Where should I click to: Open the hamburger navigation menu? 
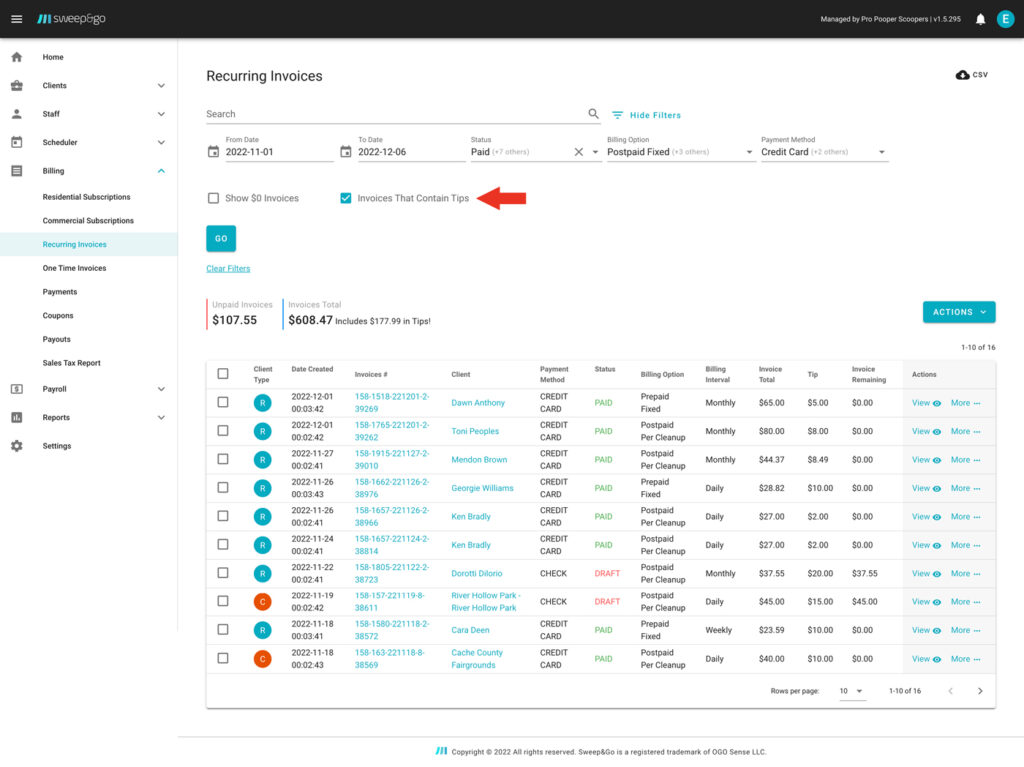[16, 19]
